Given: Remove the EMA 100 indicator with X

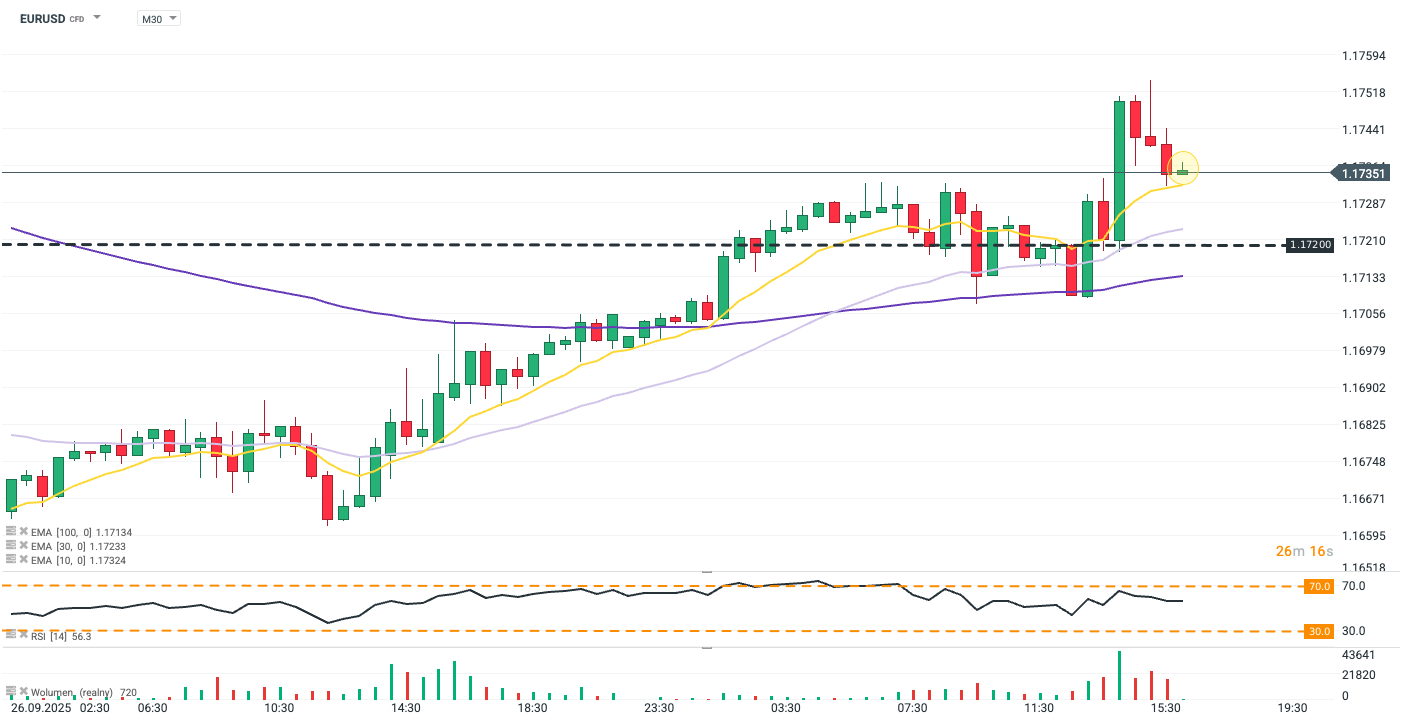Looking at the screenshot, I should point(22,532).
